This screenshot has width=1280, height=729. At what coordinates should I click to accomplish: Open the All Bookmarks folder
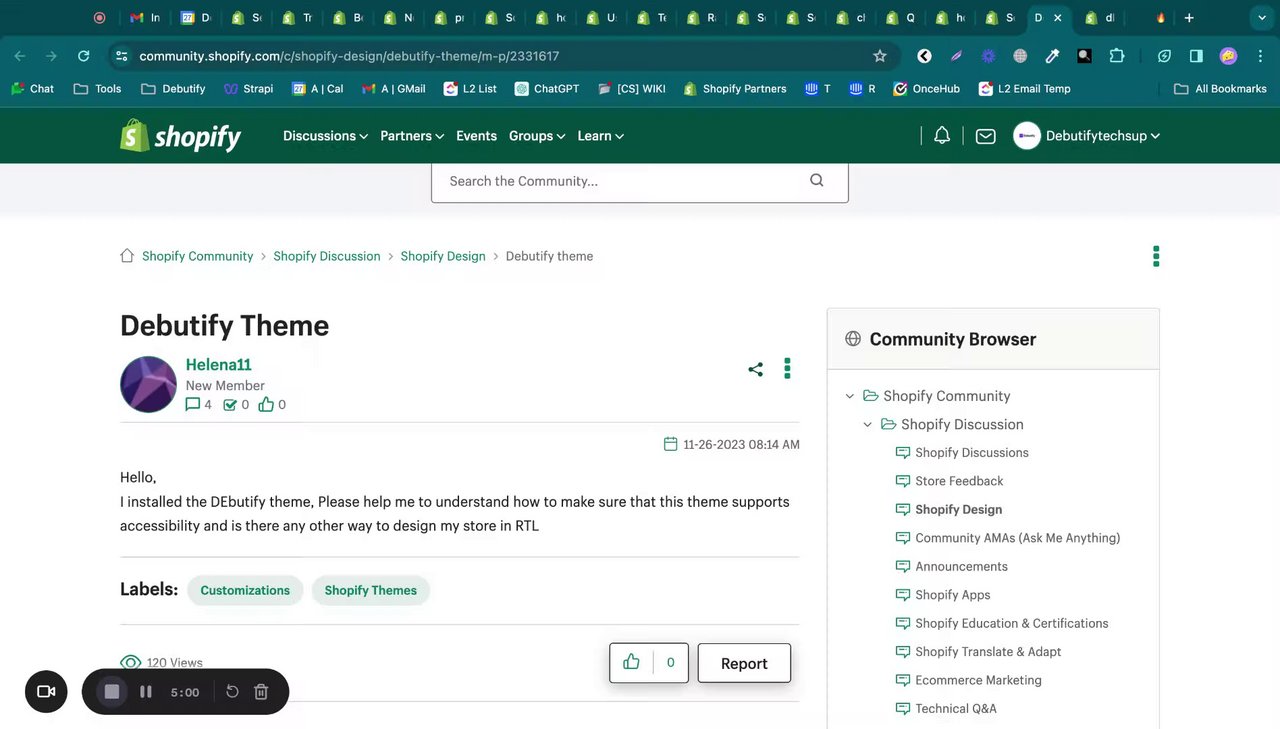coord(1220,89)
